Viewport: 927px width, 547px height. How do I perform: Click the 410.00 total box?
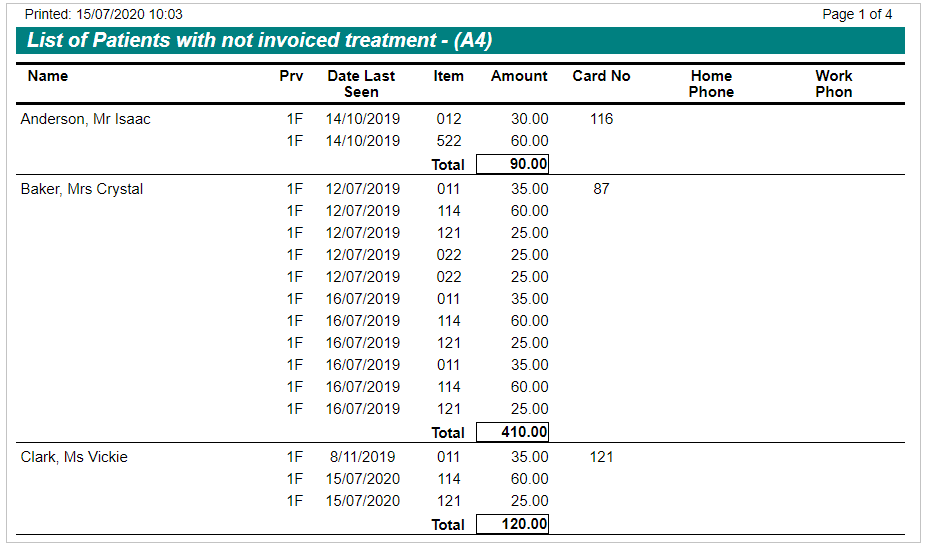(x=513, y=432)
